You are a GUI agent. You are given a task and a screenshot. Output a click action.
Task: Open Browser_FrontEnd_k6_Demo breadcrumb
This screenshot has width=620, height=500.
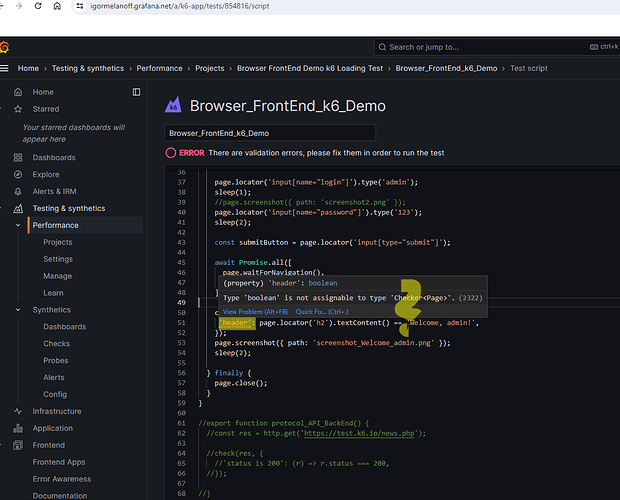[446, 68]
